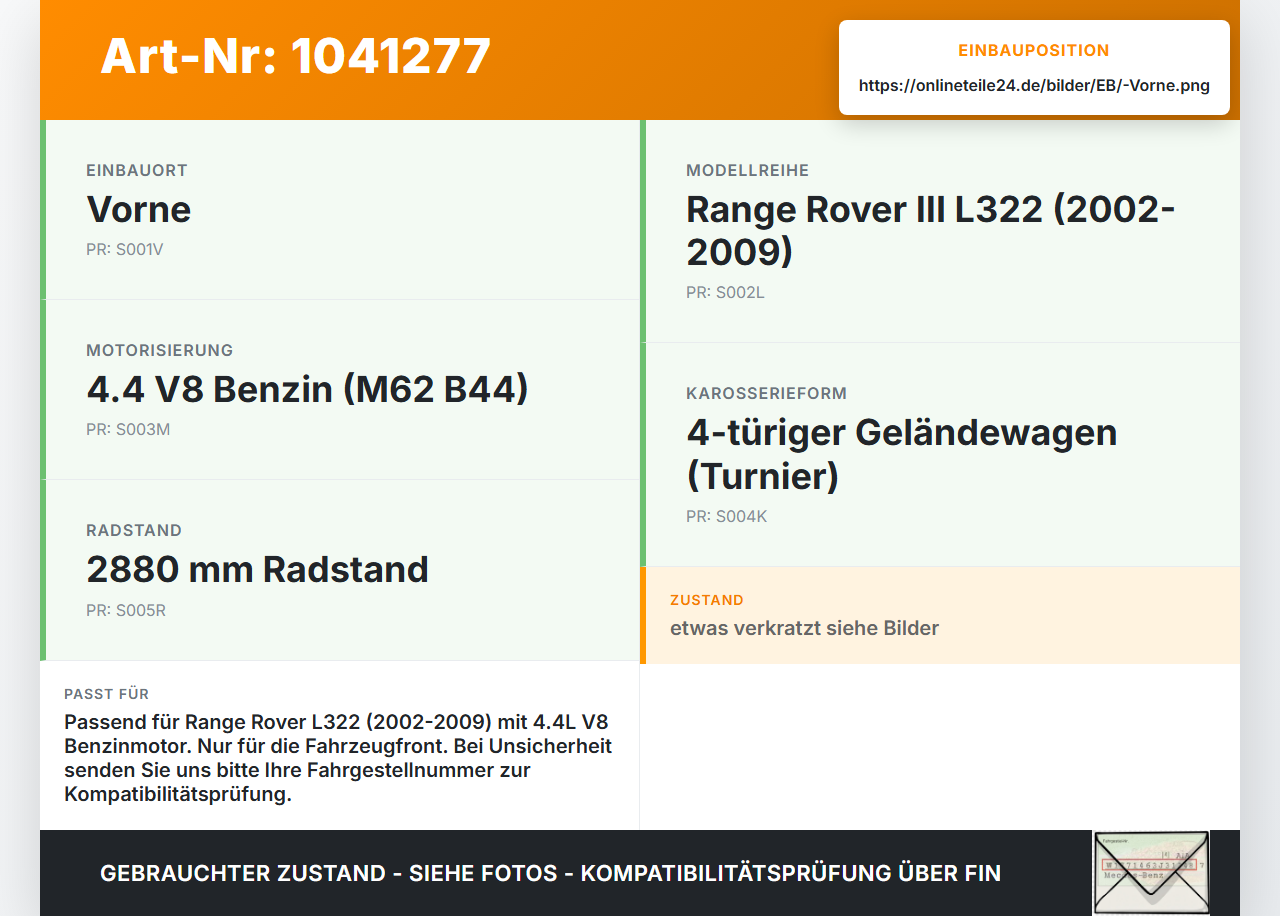Click the vehicle registration document thumbnail
The image size is (1280, 916).
(x=1151, y=872)
